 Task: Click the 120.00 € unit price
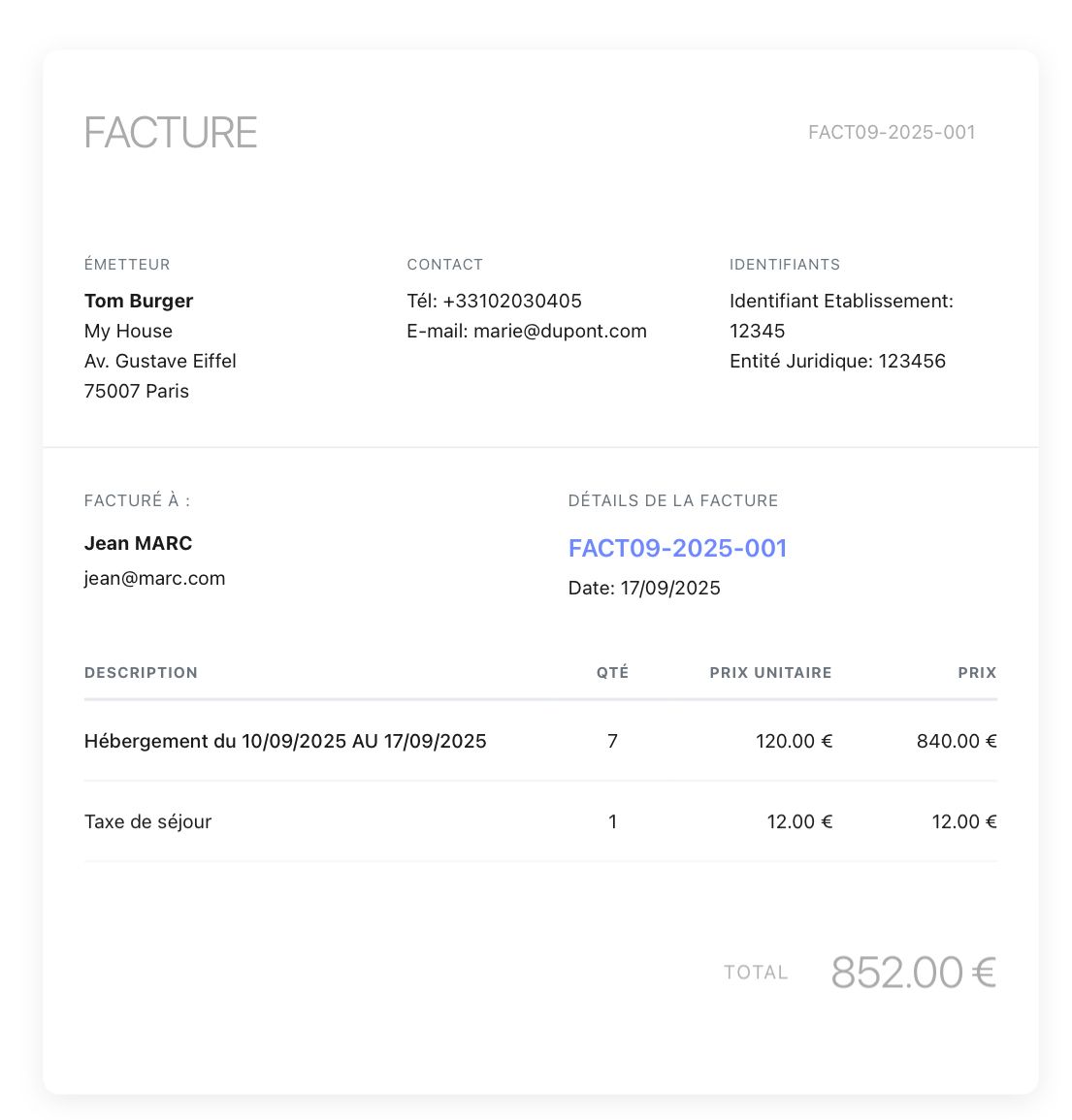[794, 741]
